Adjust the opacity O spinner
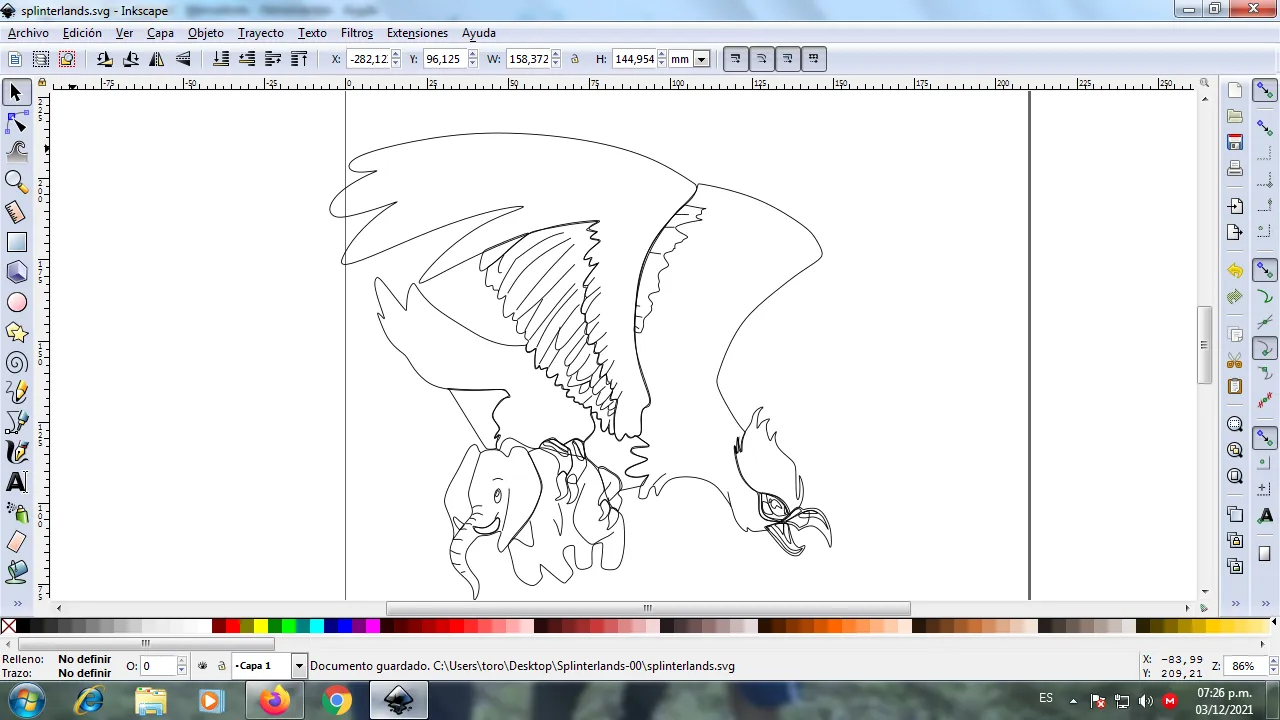 [x=181, y=666]
